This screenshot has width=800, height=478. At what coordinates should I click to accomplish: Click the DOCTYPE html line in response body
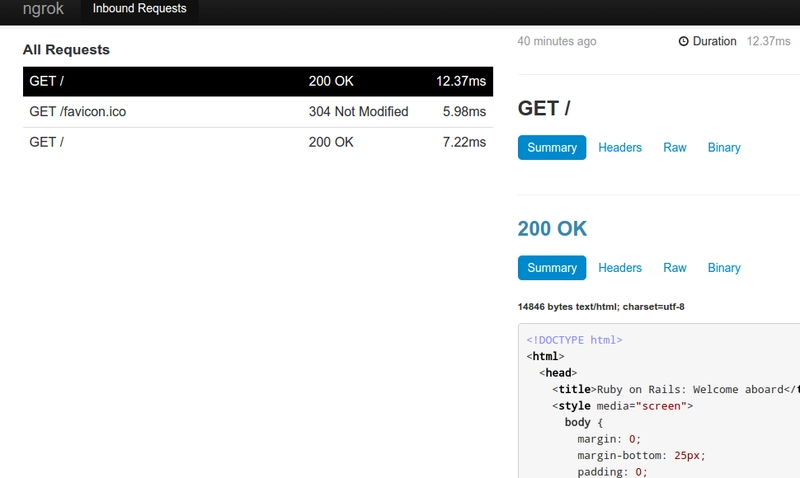point(574,340)
